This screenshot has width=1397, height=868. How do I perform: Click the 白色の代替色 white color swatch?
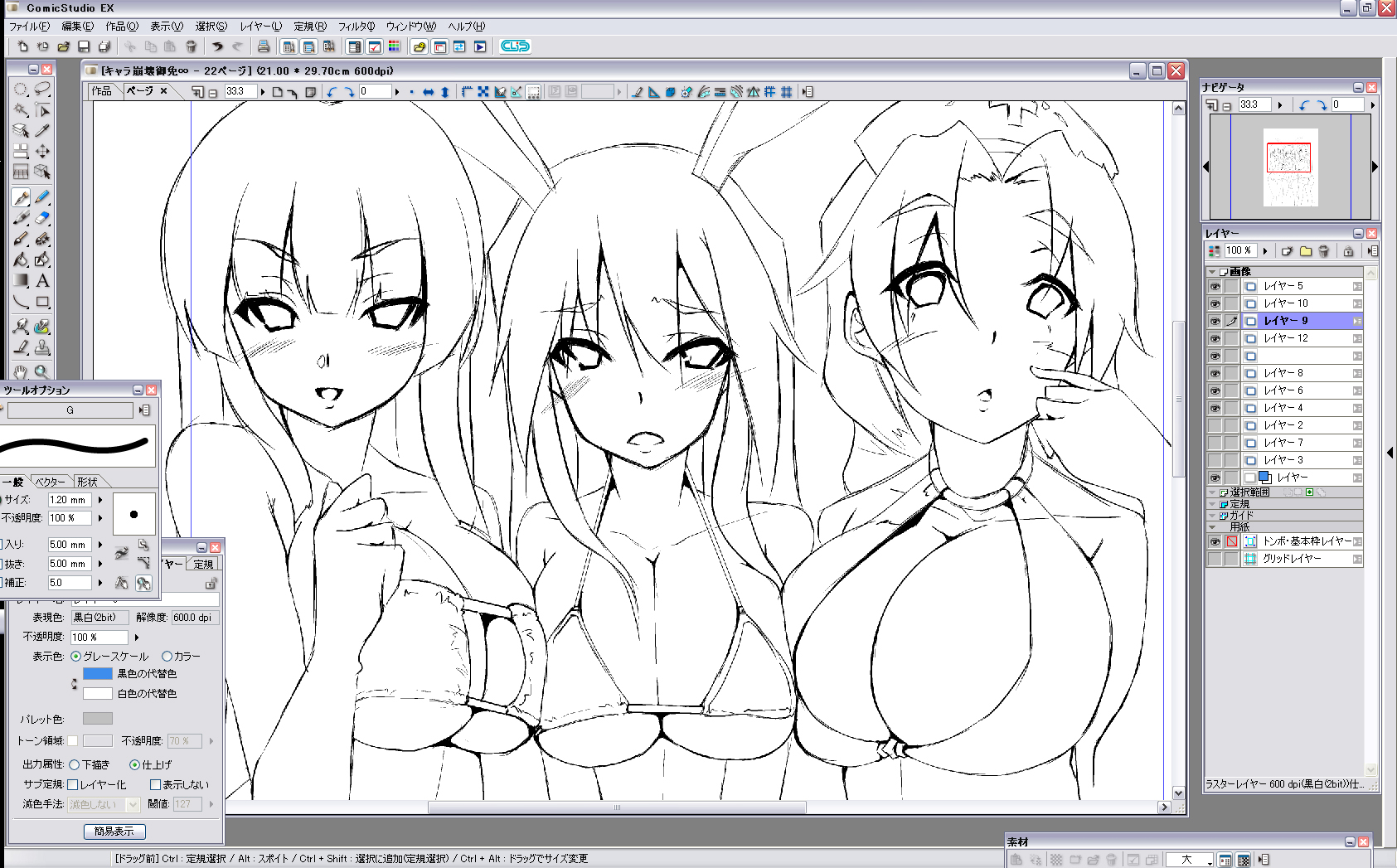(x=97, y=694)
